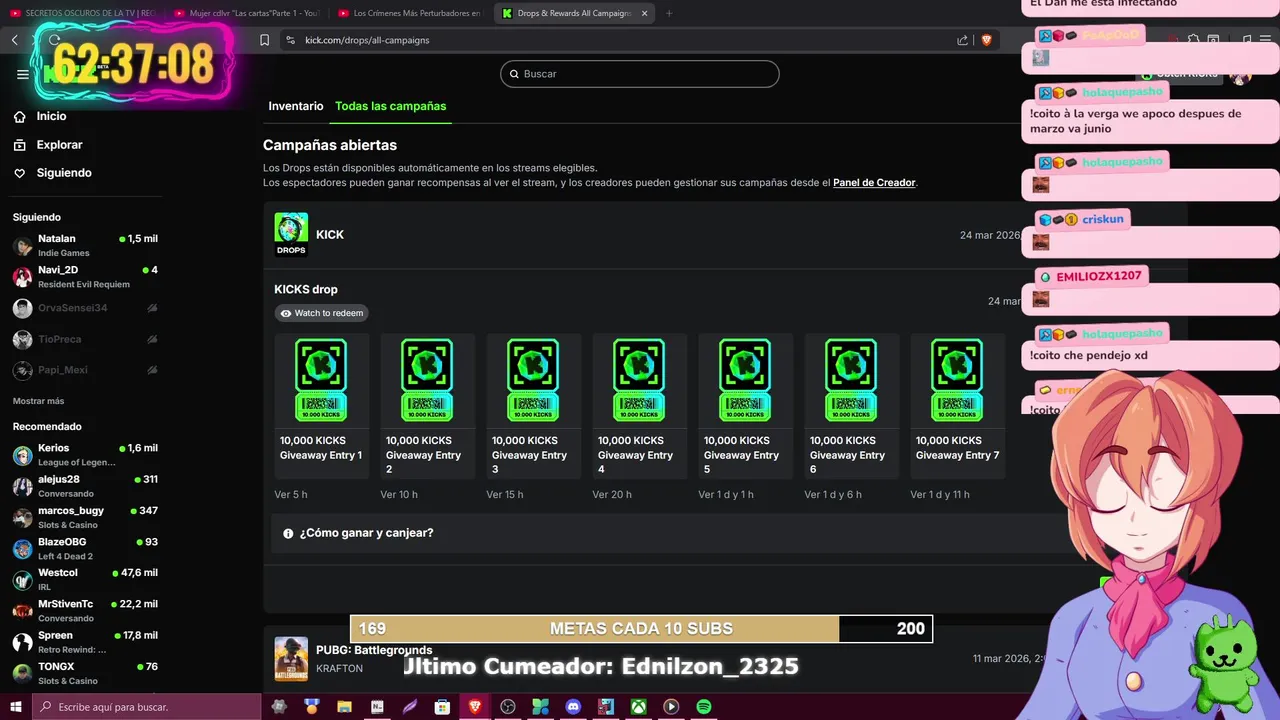Open offline channel TioPreca
The height and width of the screenshot is (720, 1280).
[85, 339]
